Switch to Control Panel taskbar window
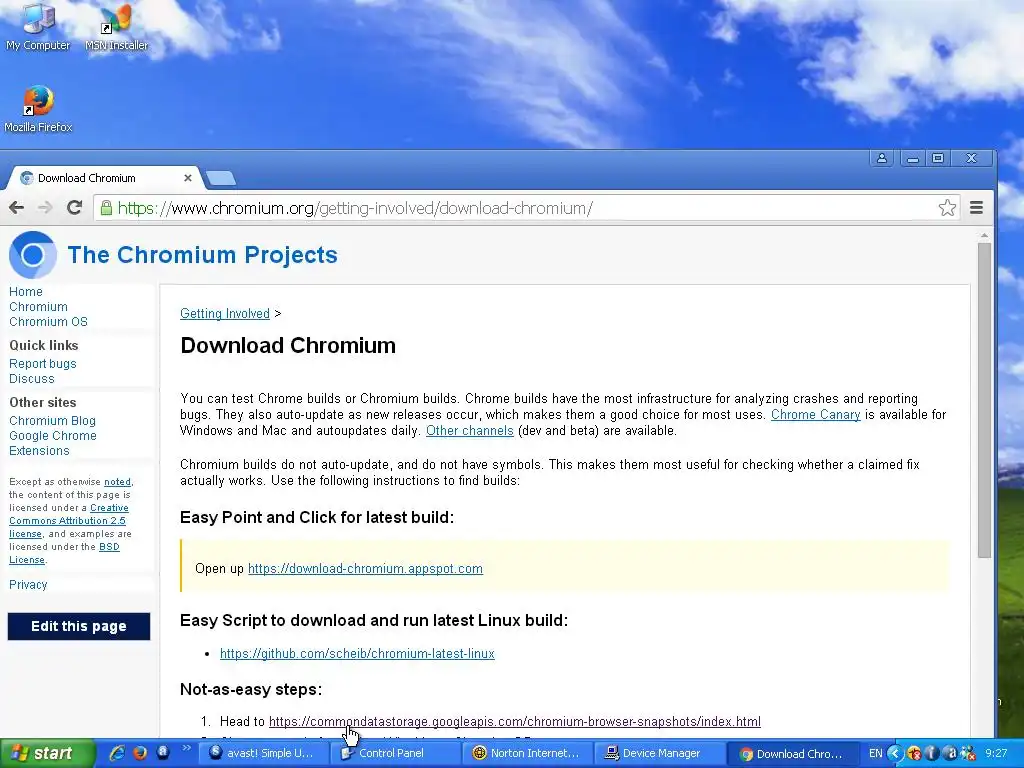Screen dimensions: 1024x768 click(x=396, y=753)
